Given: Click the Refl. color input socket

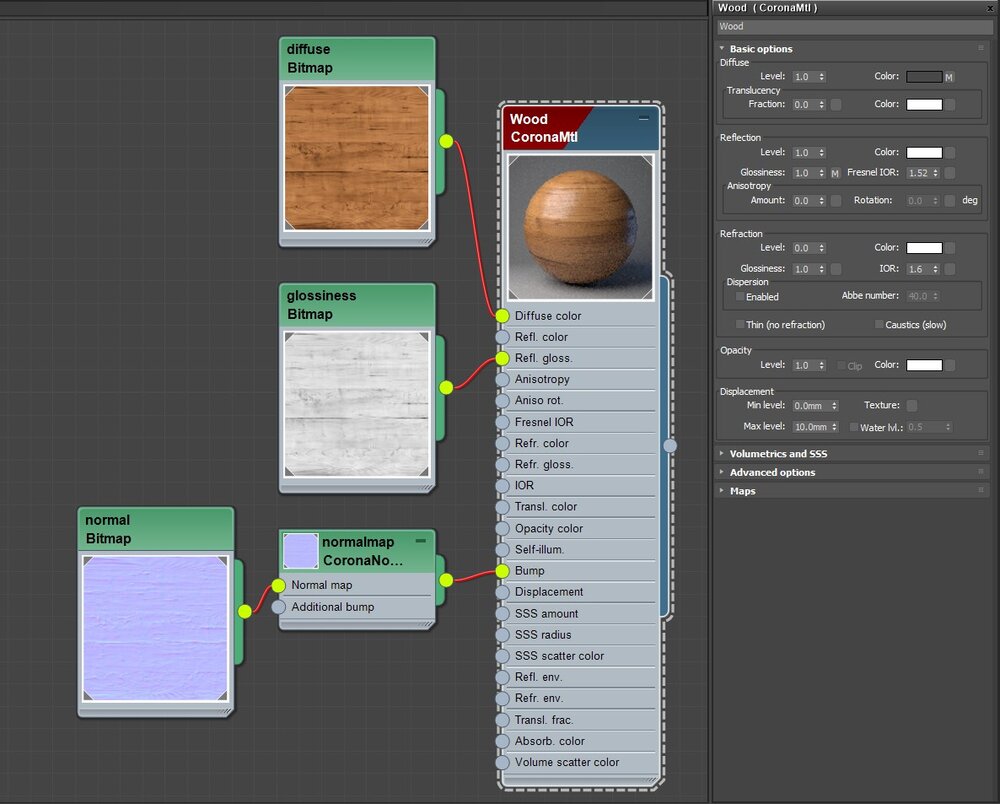Looking at the screenshot, I should pyautogui.click(x=502, y=337).
